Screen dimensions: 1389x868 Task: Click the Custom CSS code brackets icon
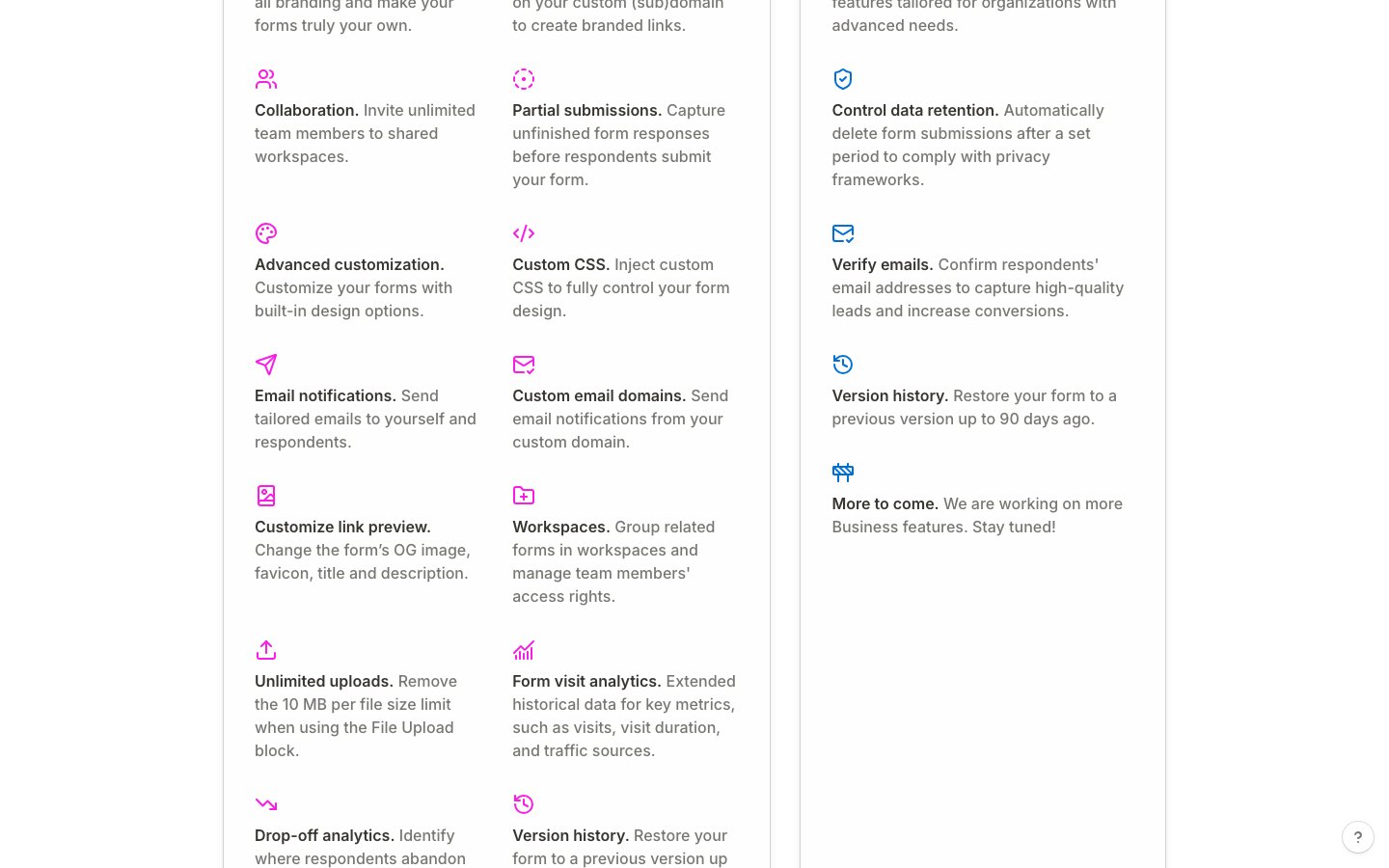click(524, 233)
